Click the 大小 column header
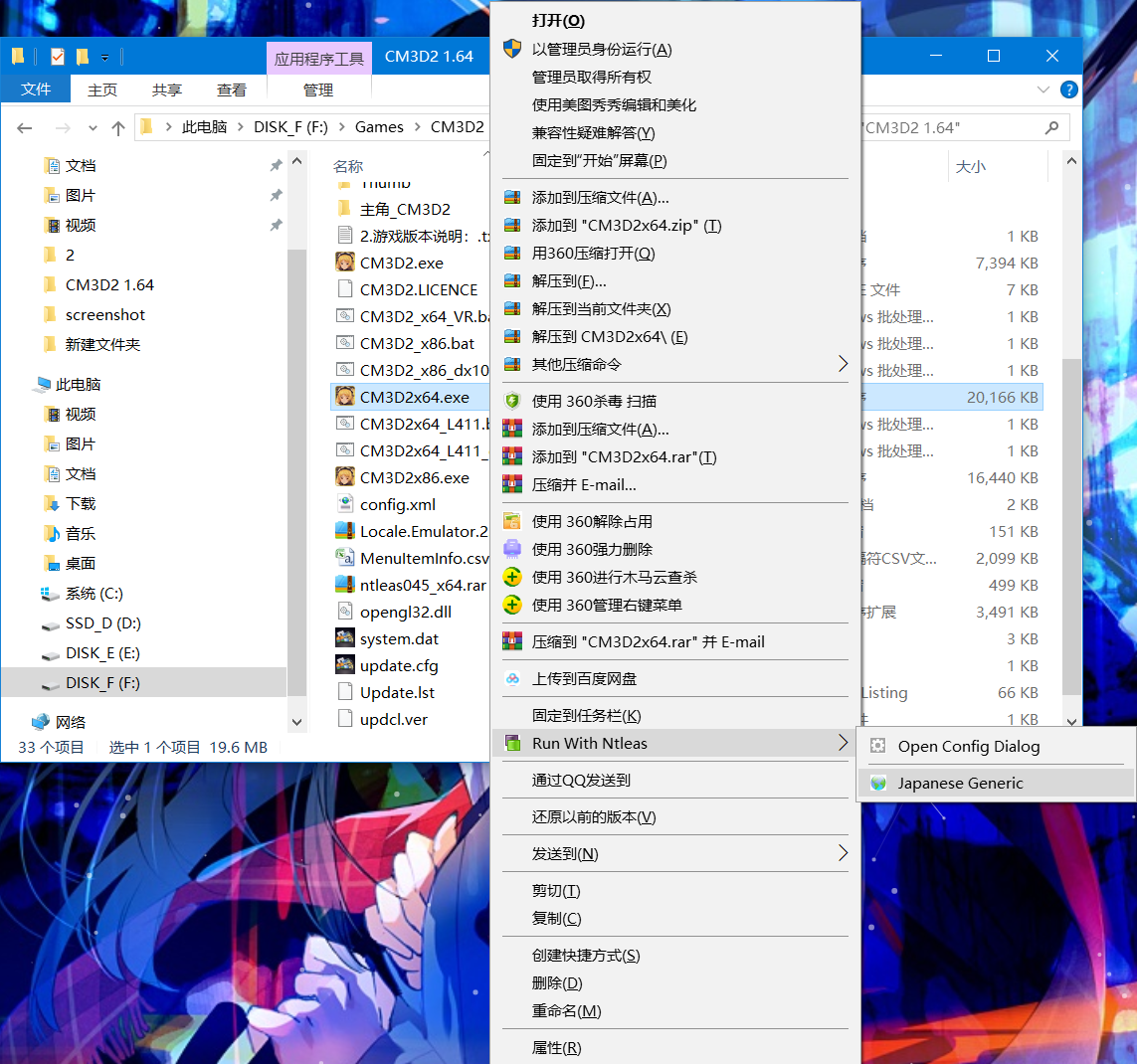1137x1064 pixels. tap(970, 167)
